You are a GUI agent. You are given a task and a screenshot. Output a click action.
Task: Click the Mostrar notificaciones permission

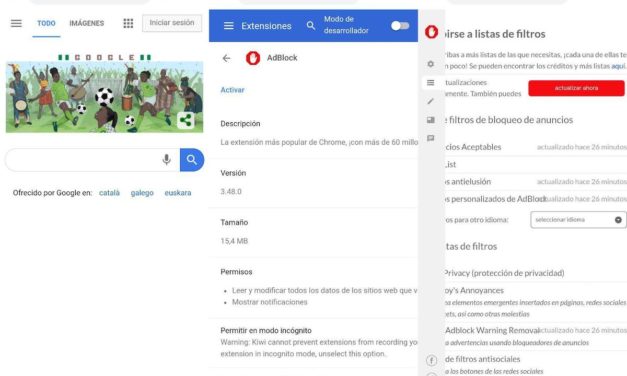[x=270, y=302]
